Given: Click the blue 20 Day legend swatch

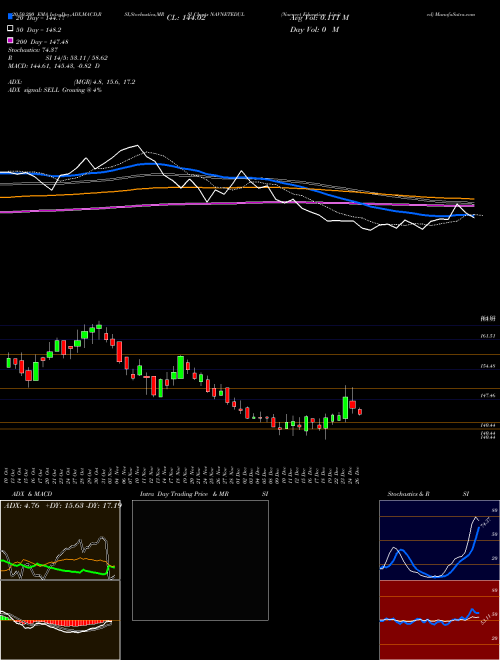Looking at the screenshot, I should pos(11,17).
